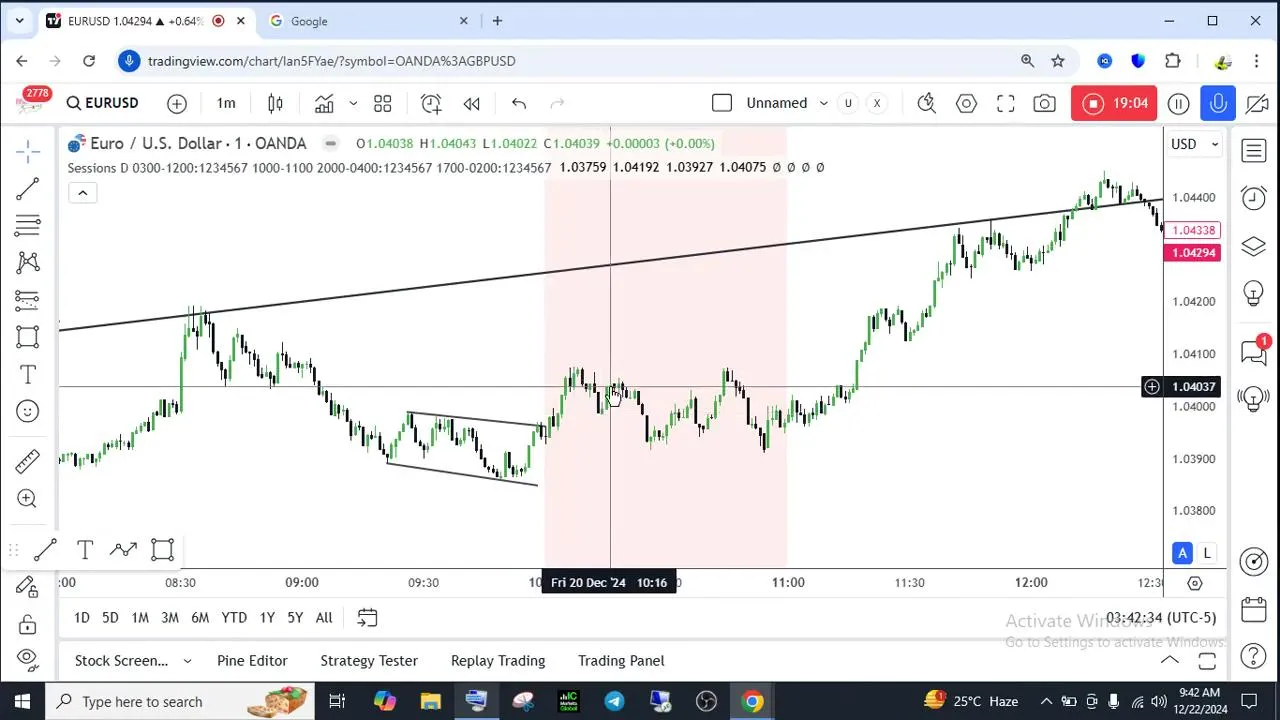This screenshot has height=720, width=1280.
Task: Open indicator templates grid
Action: point(383,103)
